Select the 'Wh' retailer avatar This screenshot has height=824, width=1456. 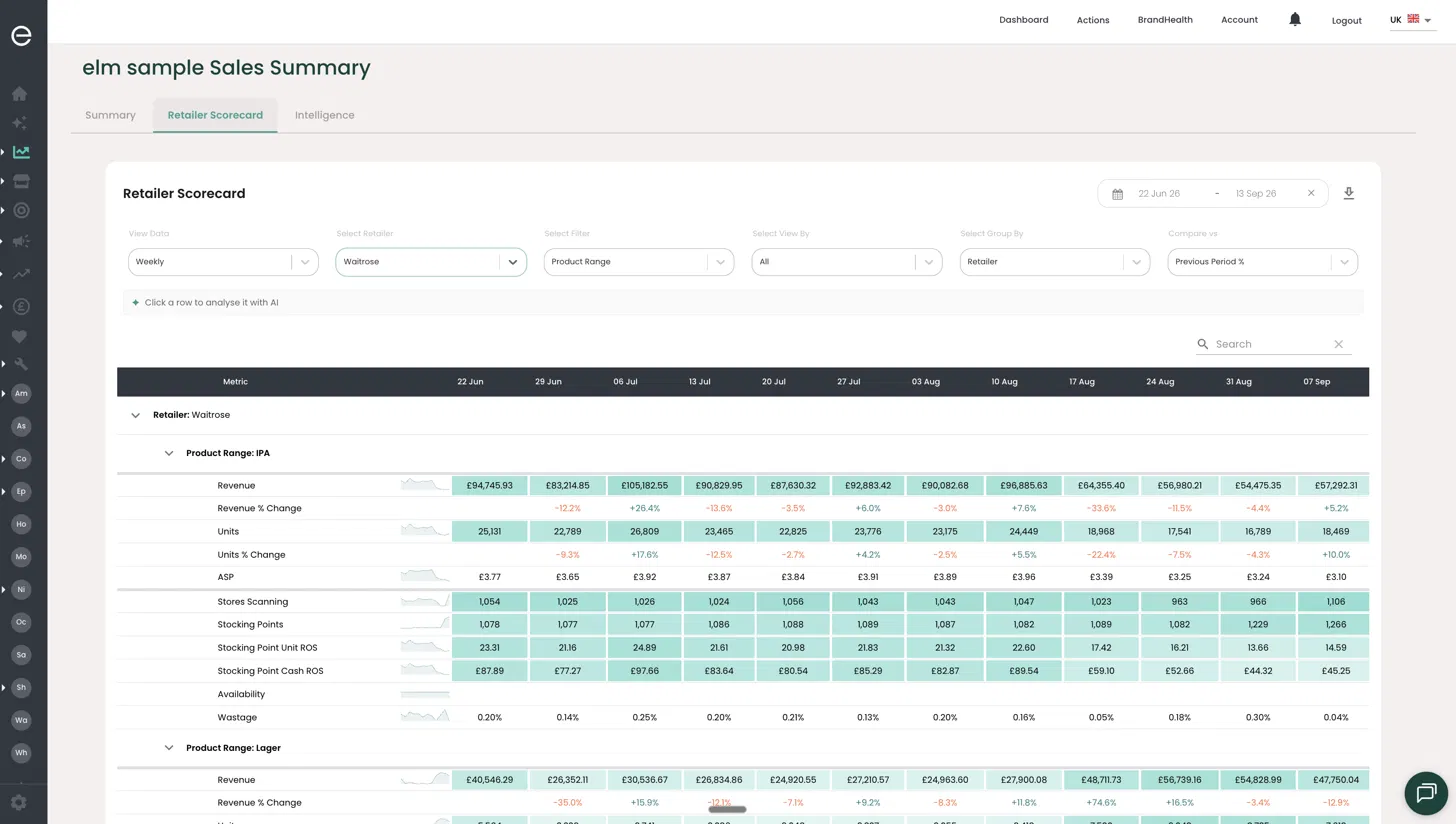pos(21,753)
